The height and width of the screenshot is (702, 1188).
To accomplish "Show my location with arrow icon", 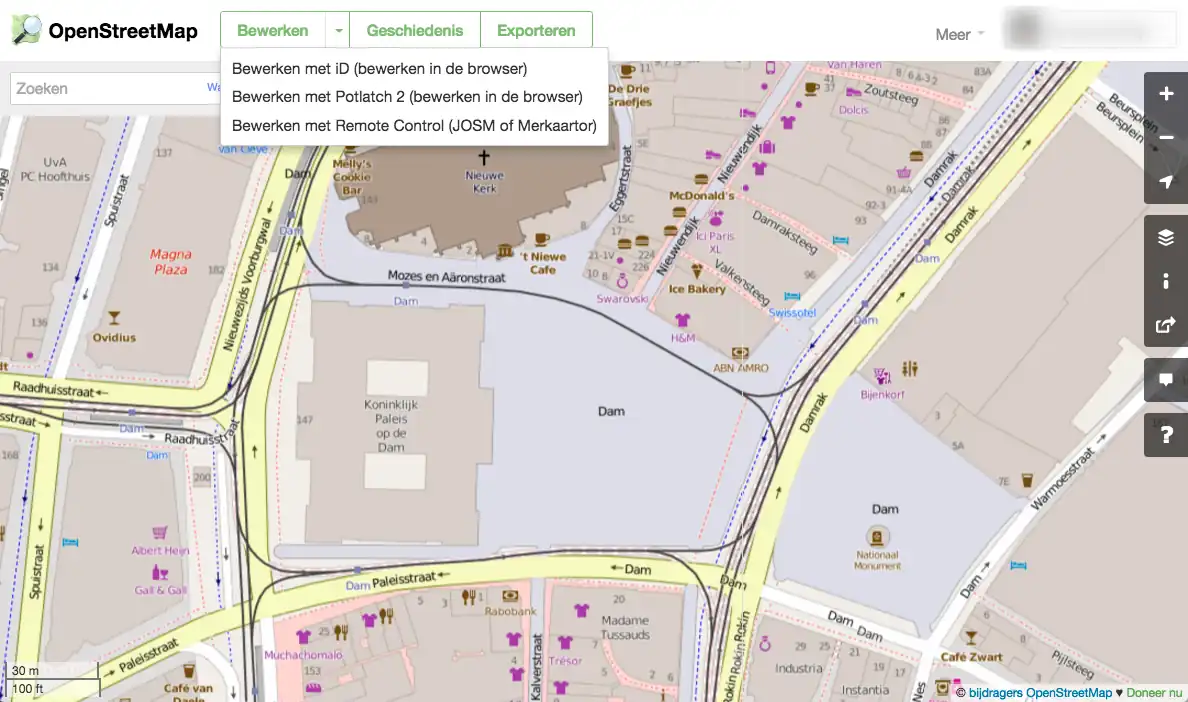I will click(1166, 182).
